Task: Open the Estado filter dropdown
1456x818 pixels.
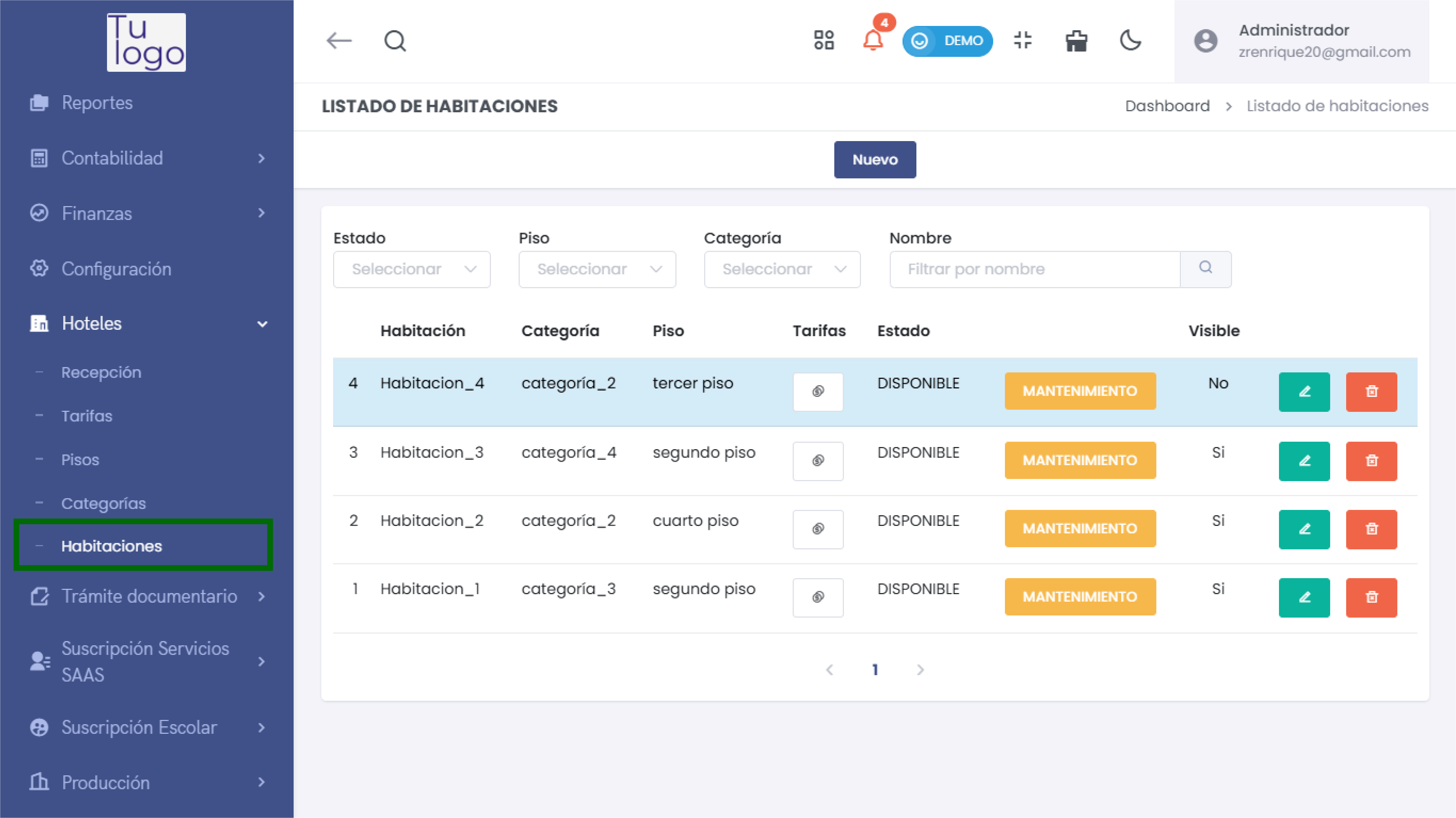Action: click(412, 269)
